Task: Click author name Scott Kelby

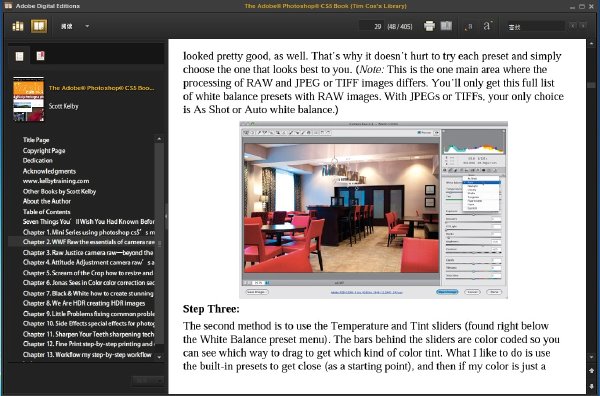Action: click(64, 106)
